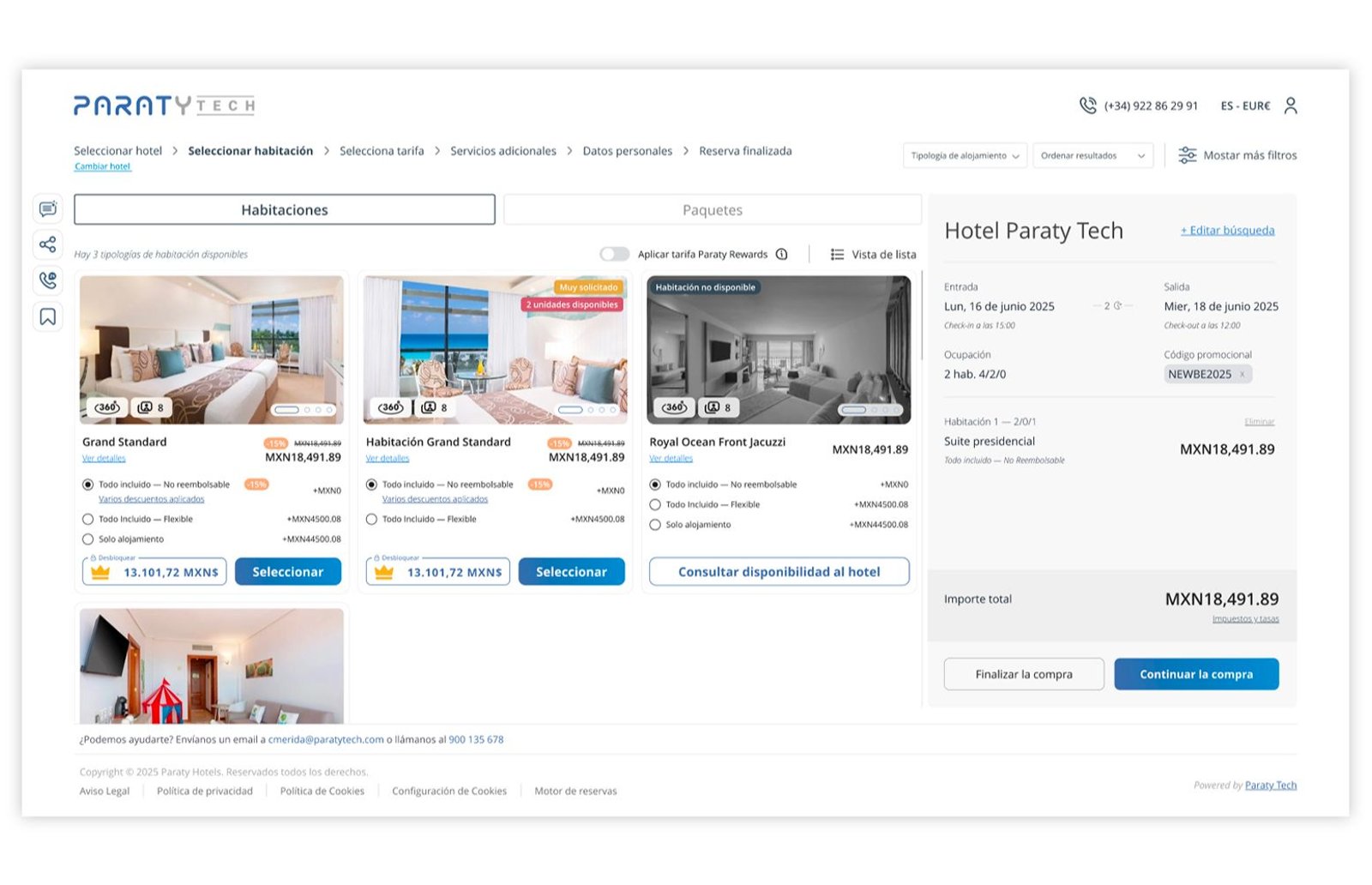Viewport: 1372px width, 885px height.
Task: Click Impuestos y tasas link
Action: [x=1245, y=619]
